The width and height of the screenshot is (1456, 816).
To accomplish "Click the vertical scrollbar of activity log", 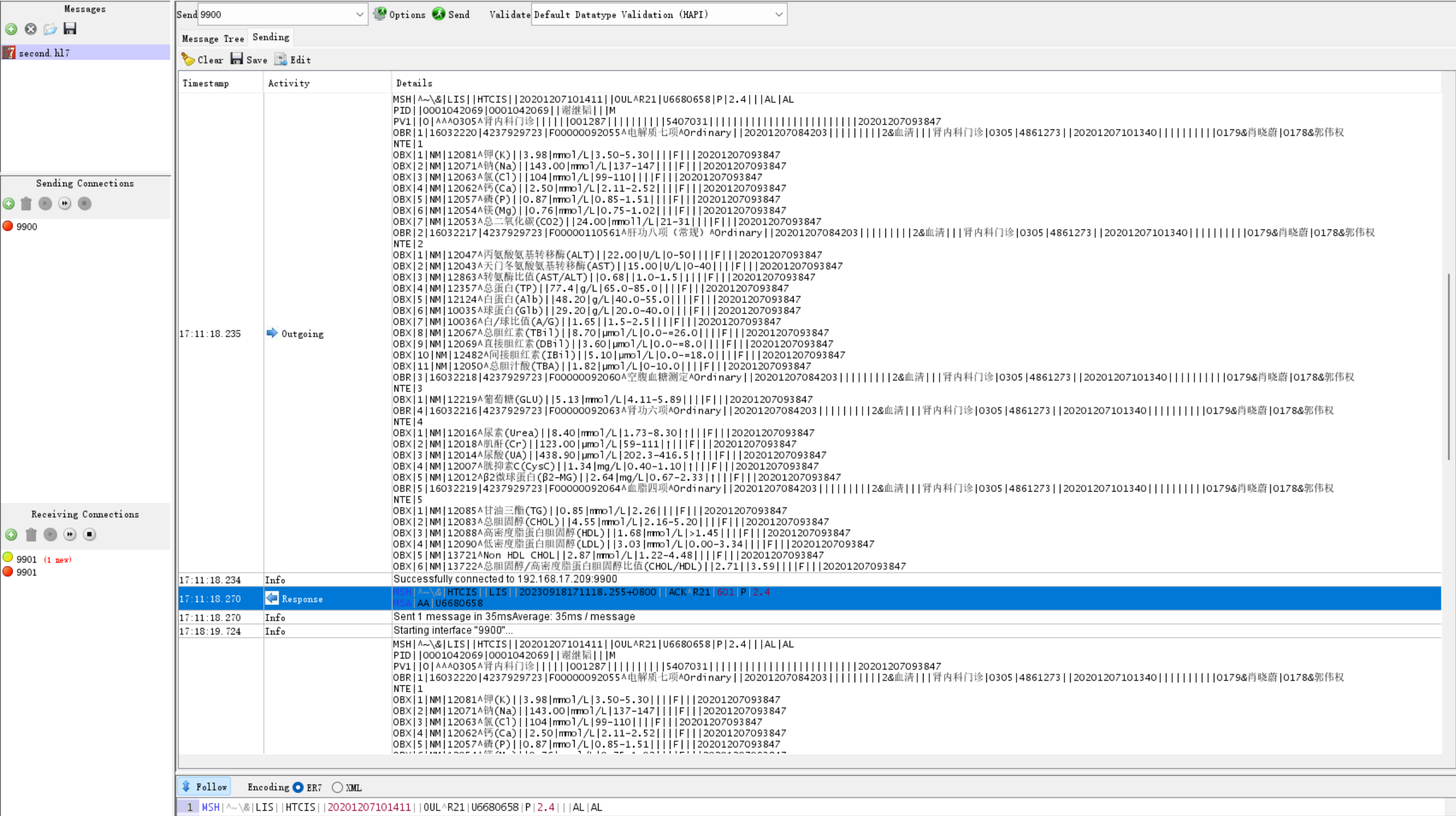I will pyautogui.click(x=1449, y=367).
